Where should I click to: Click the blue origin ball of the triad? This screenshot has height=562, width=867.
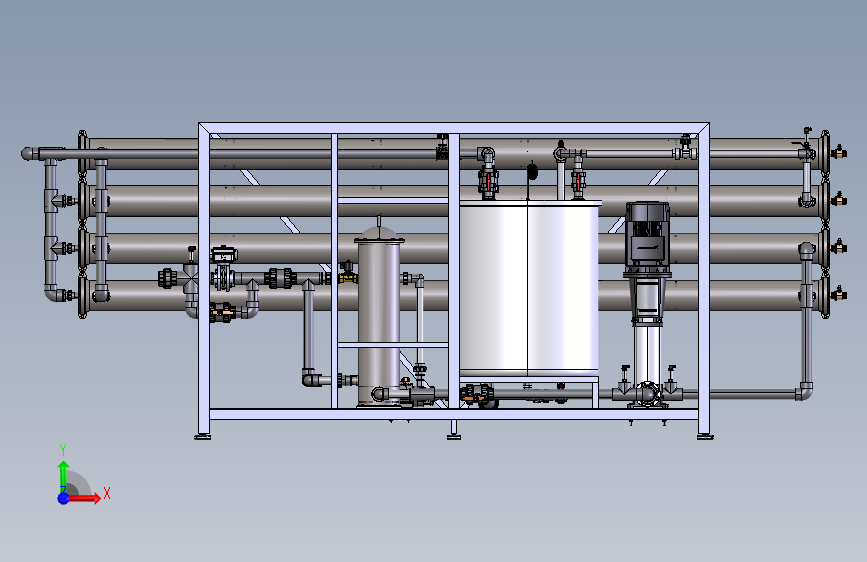coord(64,498)
